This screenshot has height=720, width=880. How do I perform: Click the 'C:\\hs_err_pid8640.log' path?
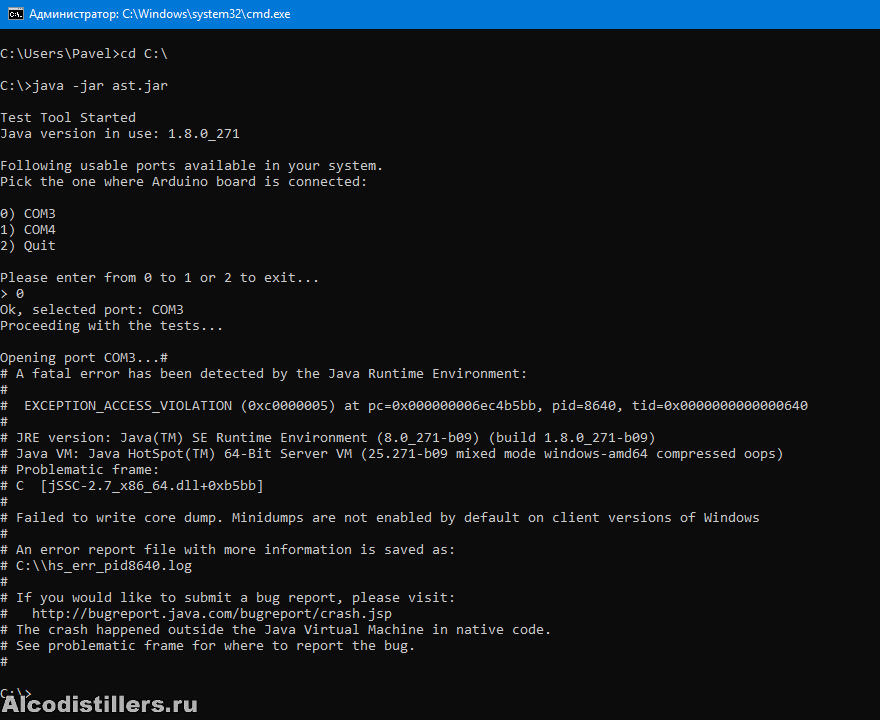pos(104,566)
